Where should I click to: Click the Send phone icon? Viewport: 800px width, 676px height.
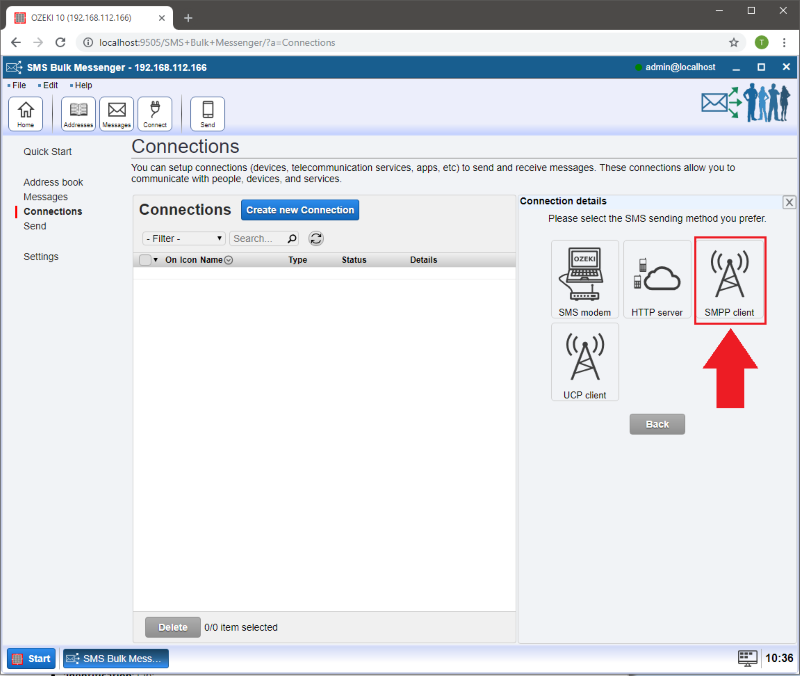click(208, 113)
